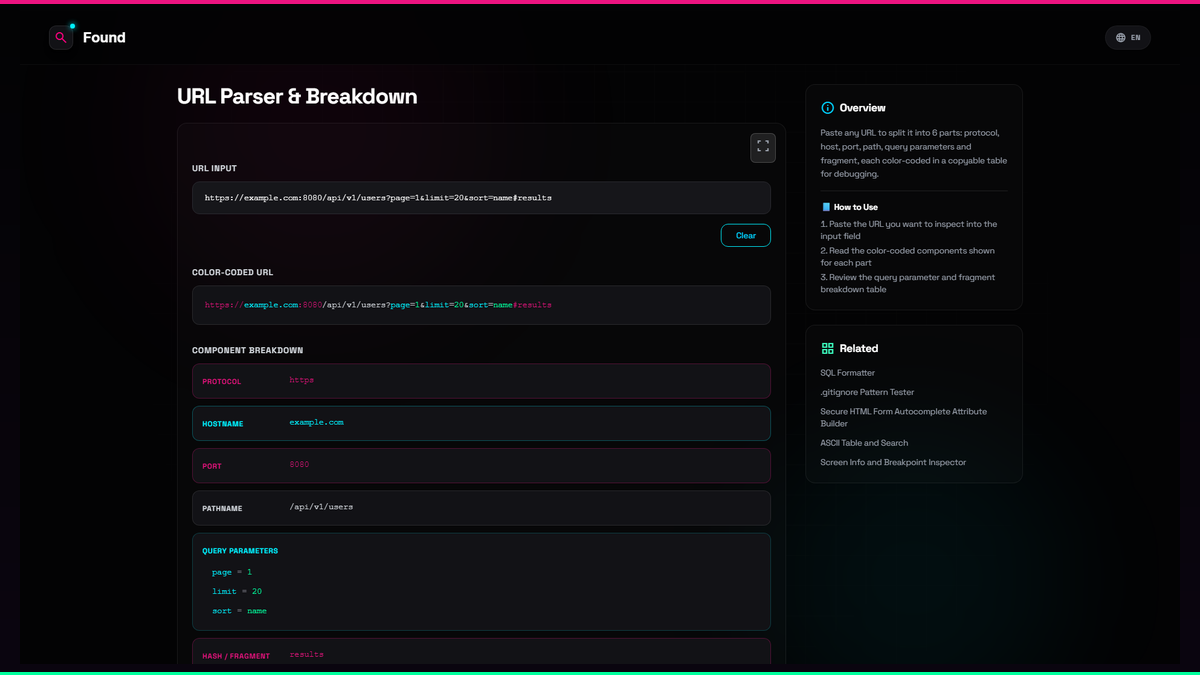This screenshot has height=675, width=1200.
Task: Toggle fullscreen mode with the expand icon
Action: tap(763, 147)
